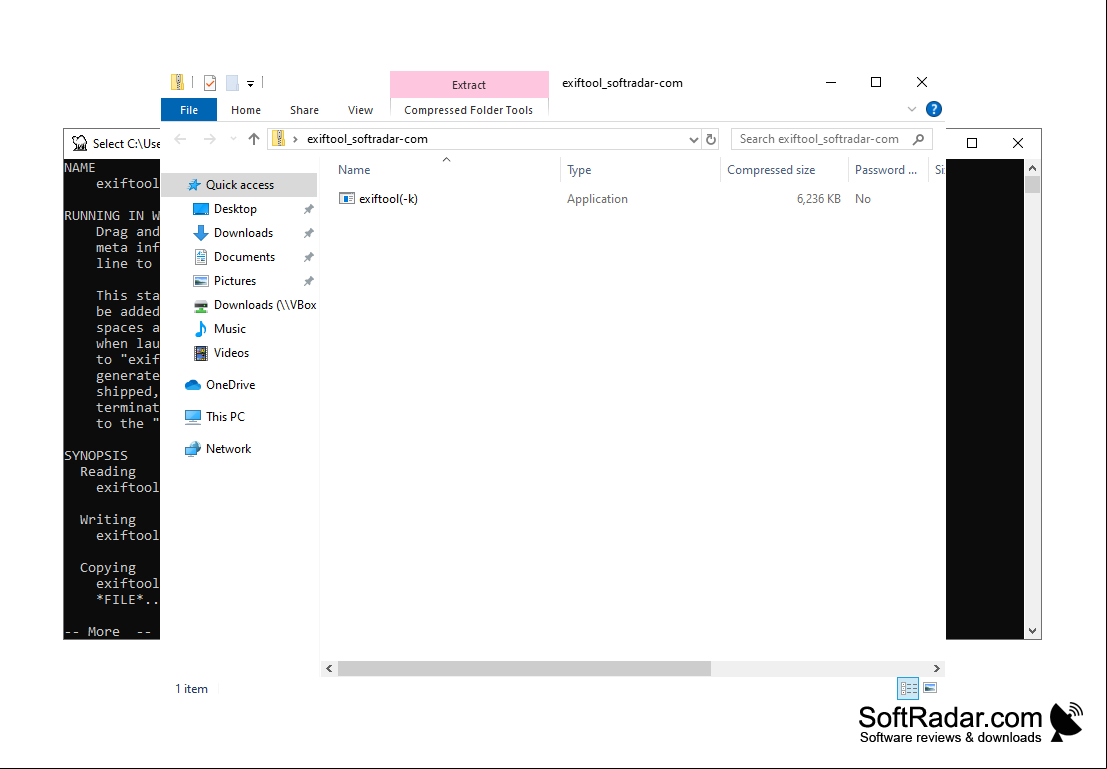Click the address bar path exiftool_softradar-com
Viewport: 1107px width, 769px height.
367,139
